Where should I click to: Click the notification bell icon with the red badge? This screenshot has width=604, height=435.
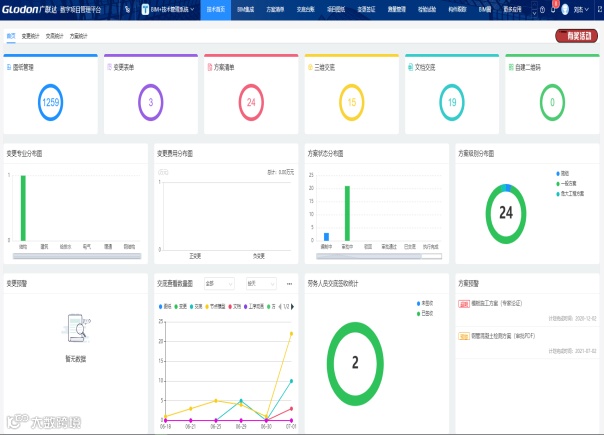coord(554,9)
